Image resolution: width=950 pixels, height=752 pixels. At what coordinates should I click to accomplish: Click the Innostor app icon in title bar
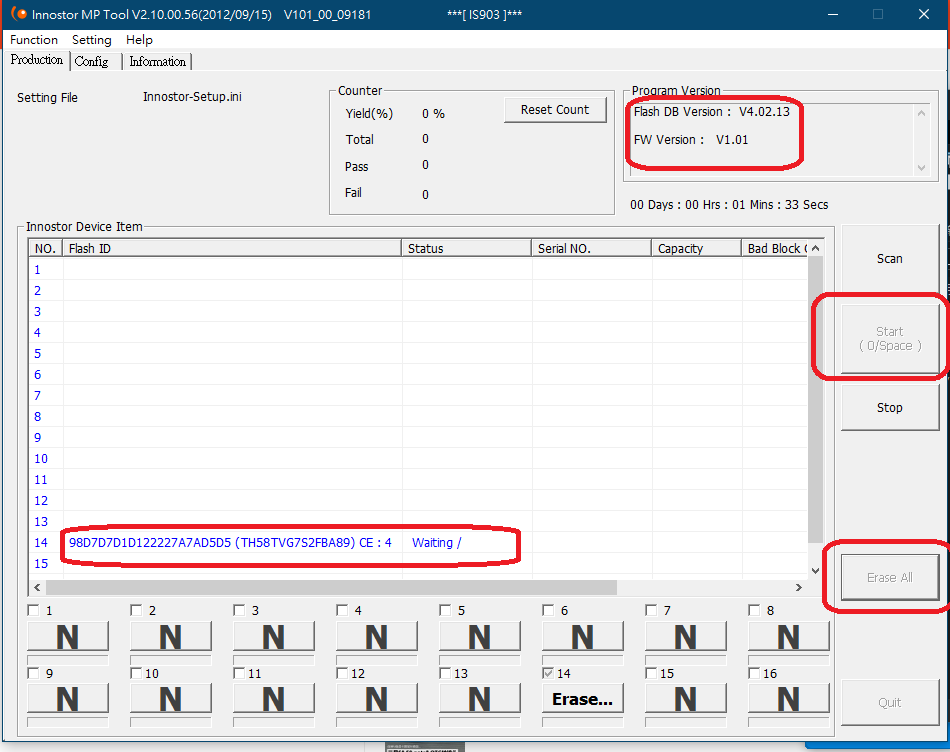click(x=19, y=13)
